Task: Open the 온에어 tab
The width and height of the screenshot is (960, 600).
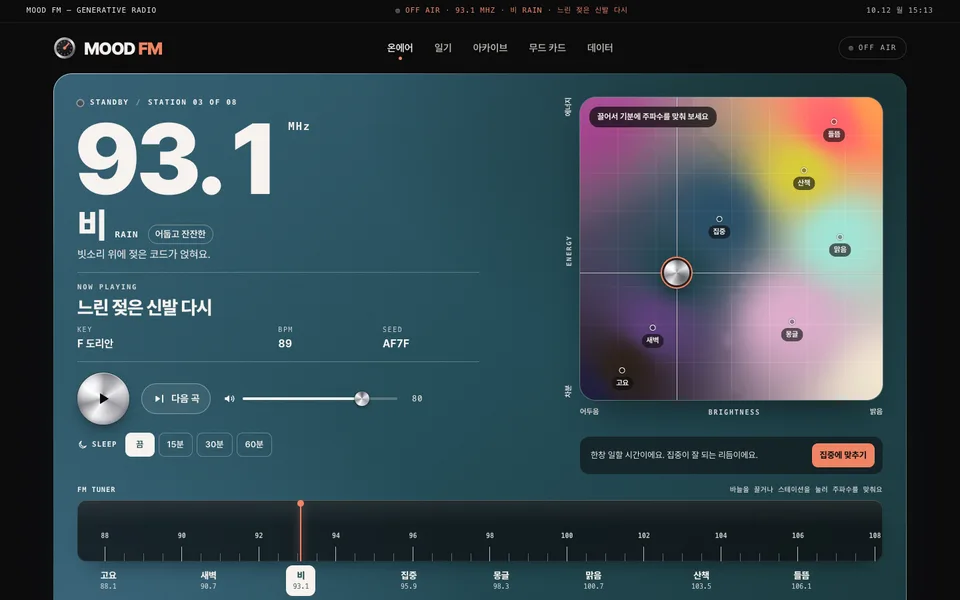Action: [400, 48]
